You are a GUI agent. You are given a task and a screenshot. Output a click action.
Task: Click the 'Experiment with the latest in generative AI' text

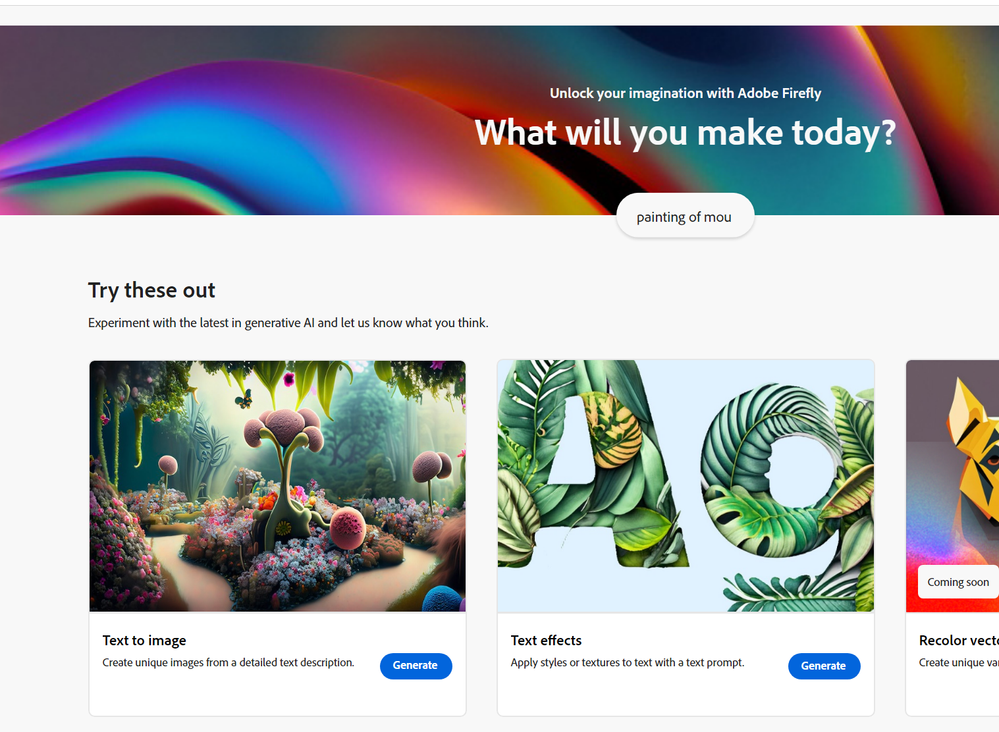click(x=288, y=322)
